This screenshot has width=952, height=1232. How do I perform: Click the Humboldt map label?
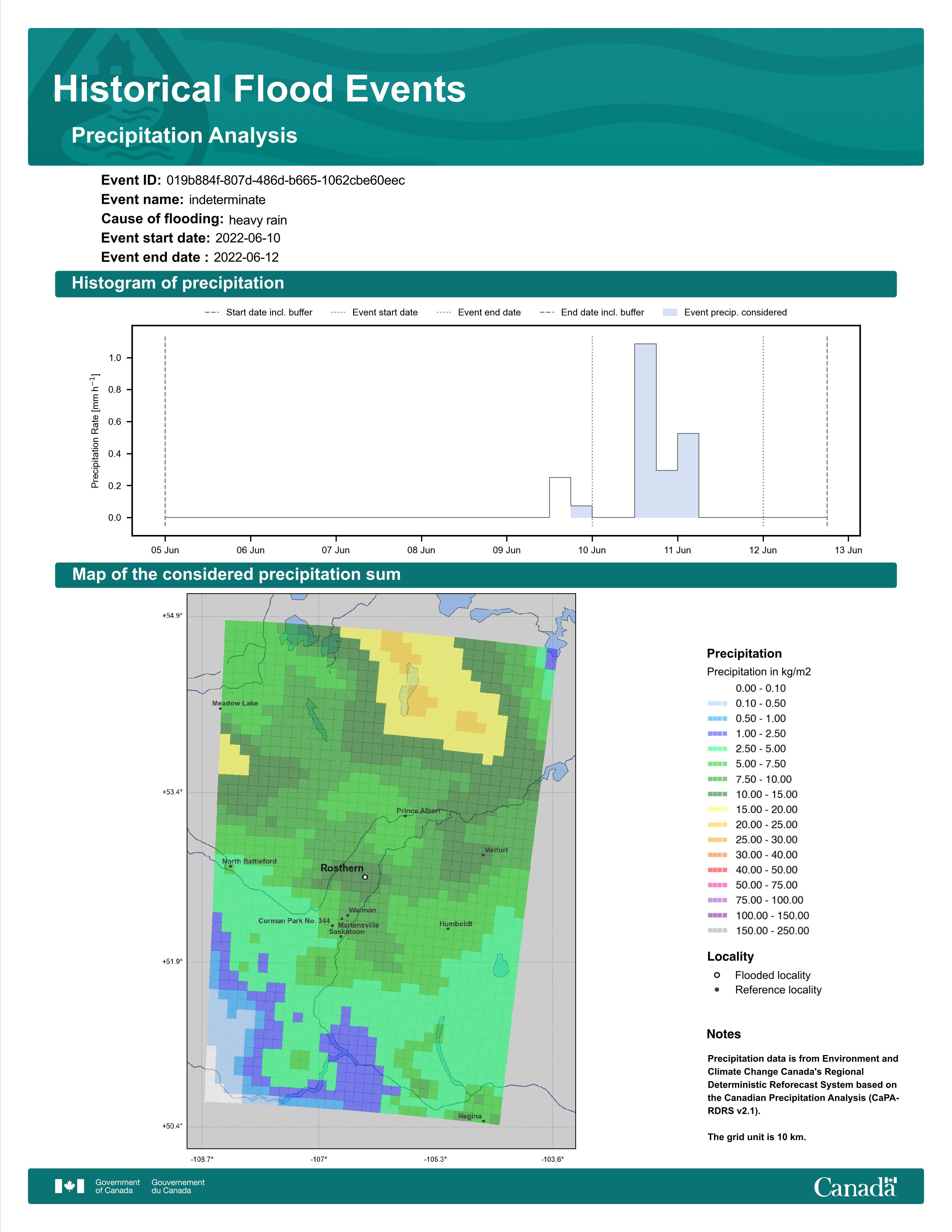click(x=456, y=923)
